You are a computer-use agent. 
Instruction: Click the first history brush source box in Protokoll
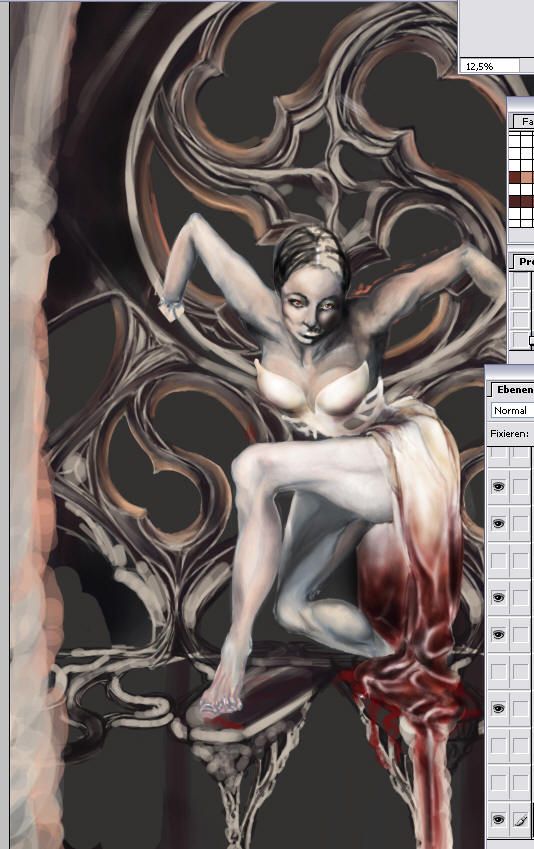(520, 280)
